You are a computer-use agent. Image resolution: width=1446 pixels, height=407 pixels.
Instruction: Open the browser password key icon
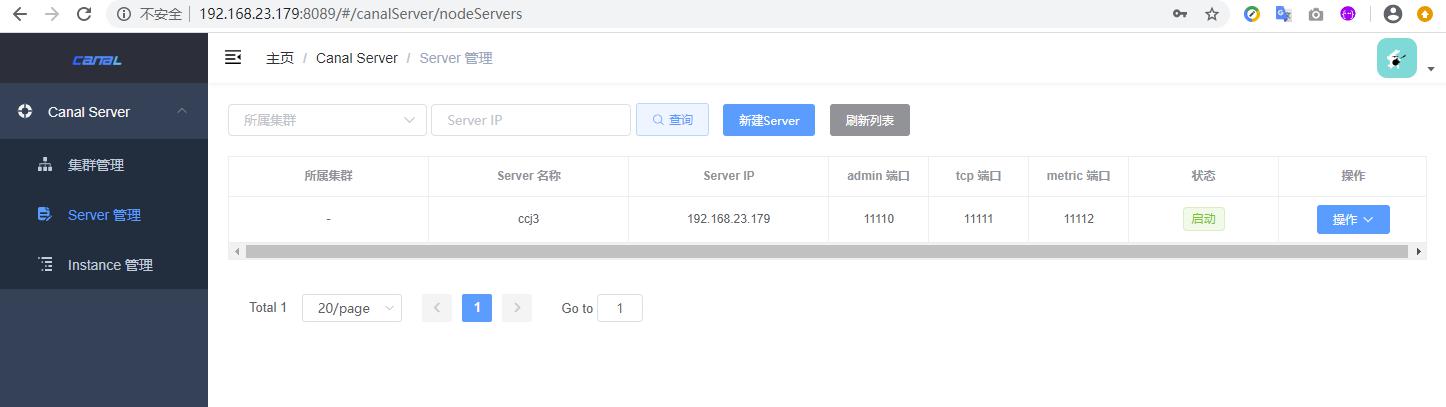coord(1181,14)
